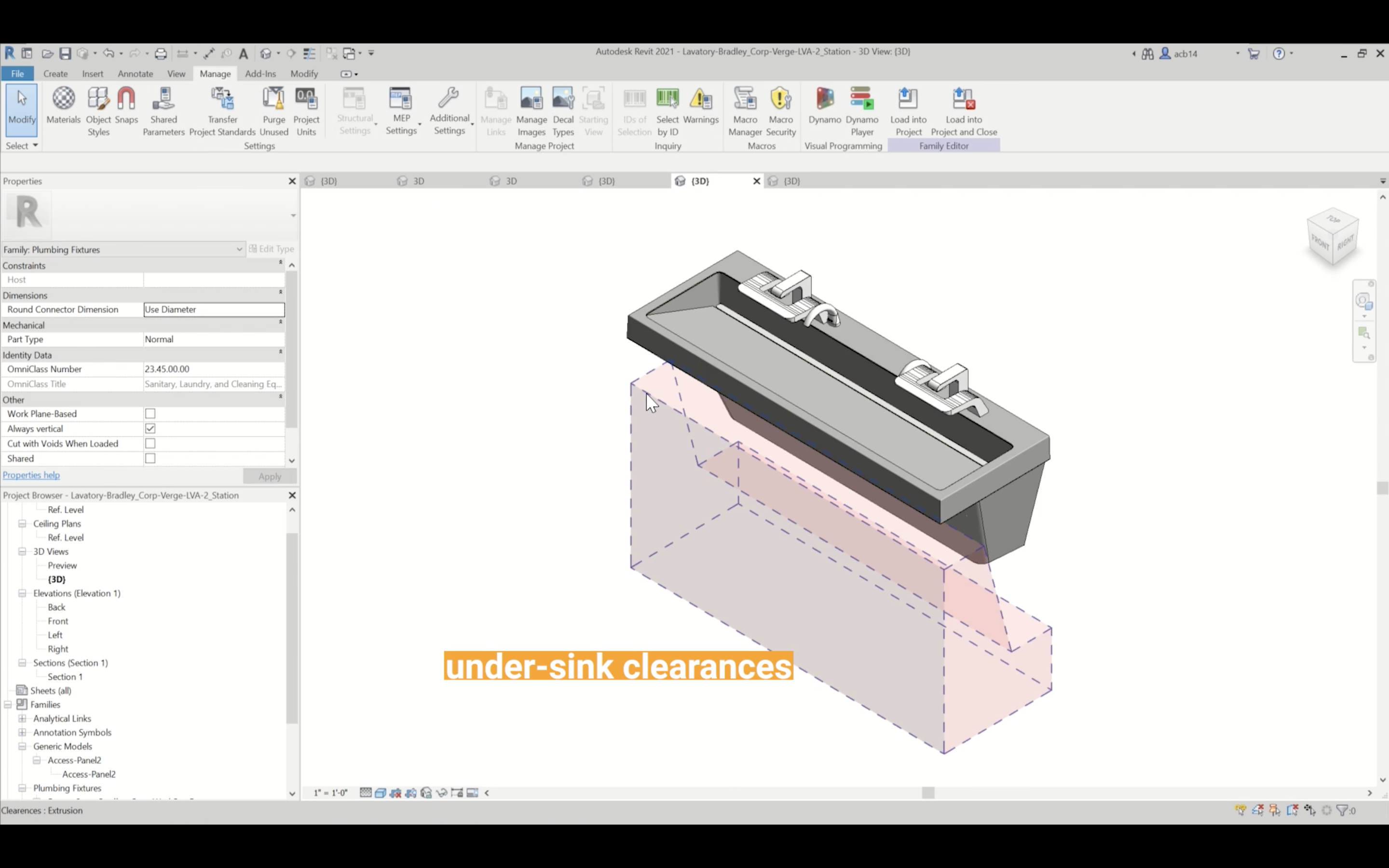This screenshot has width=1389, height=868.
Task: Click the Edit Type button
Action: tap(272, 249)
